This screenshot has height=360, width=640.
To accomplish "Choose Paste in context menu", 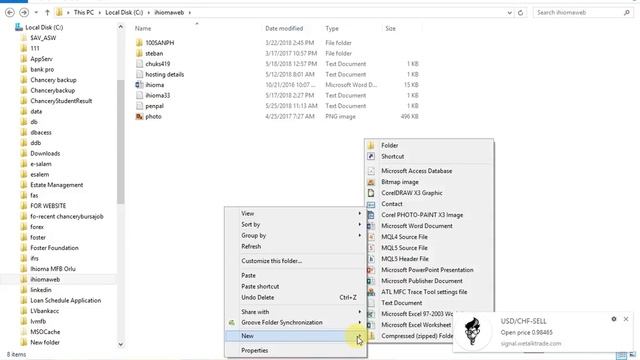I will coord(296,276).
